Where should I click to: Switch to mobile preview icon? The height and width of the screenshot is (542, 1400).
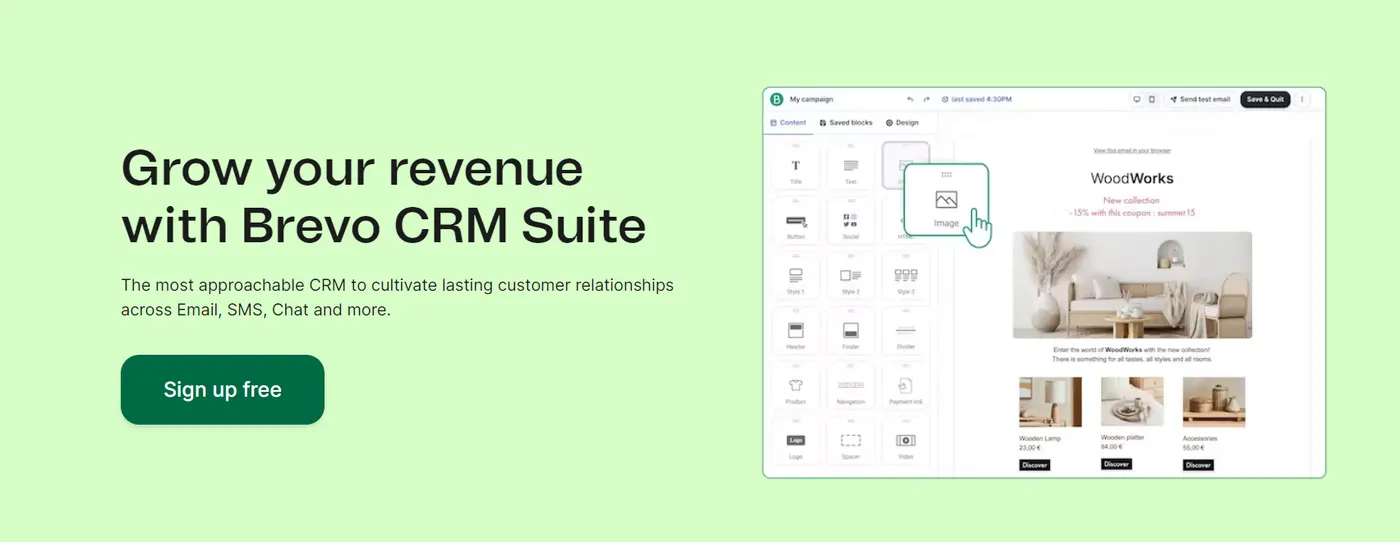pos(1151,99)
